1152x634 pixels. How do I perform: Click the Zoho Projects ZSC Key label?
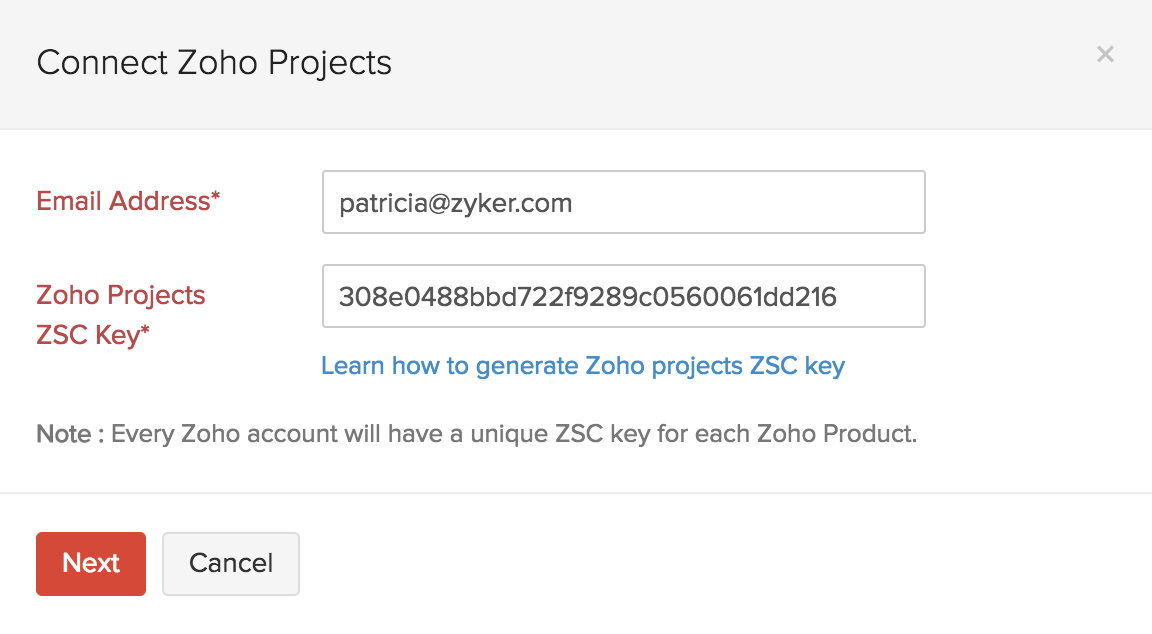(x=120, y=315)
